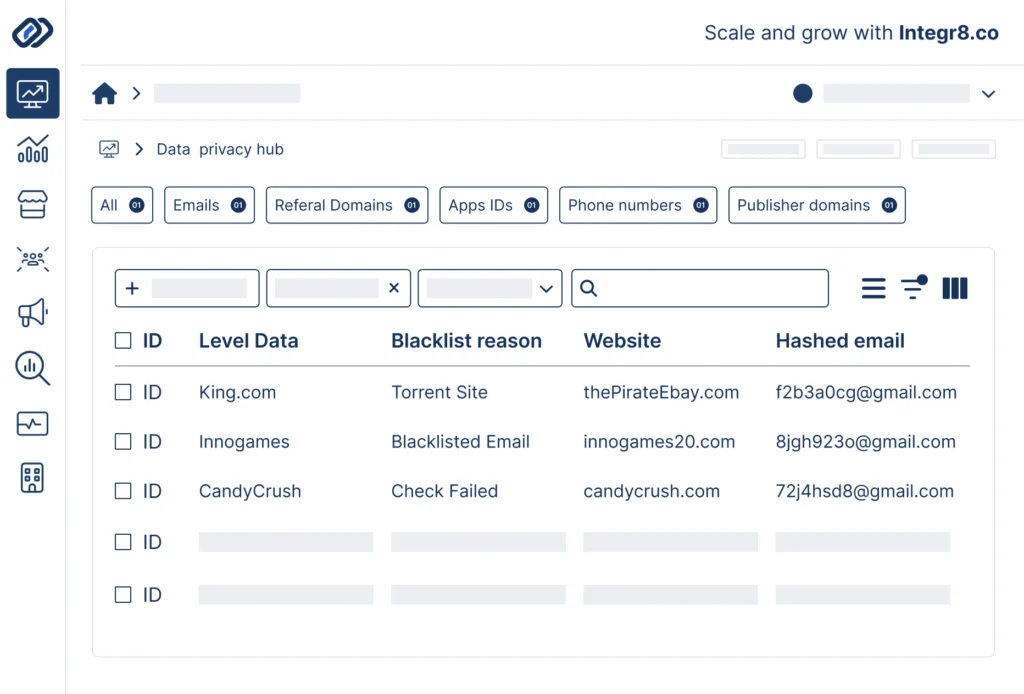The width and height of the screenshot is (1024, 694).
Task: Open the chart magnifier insights sidebar icon
Action: pos(33,368)
